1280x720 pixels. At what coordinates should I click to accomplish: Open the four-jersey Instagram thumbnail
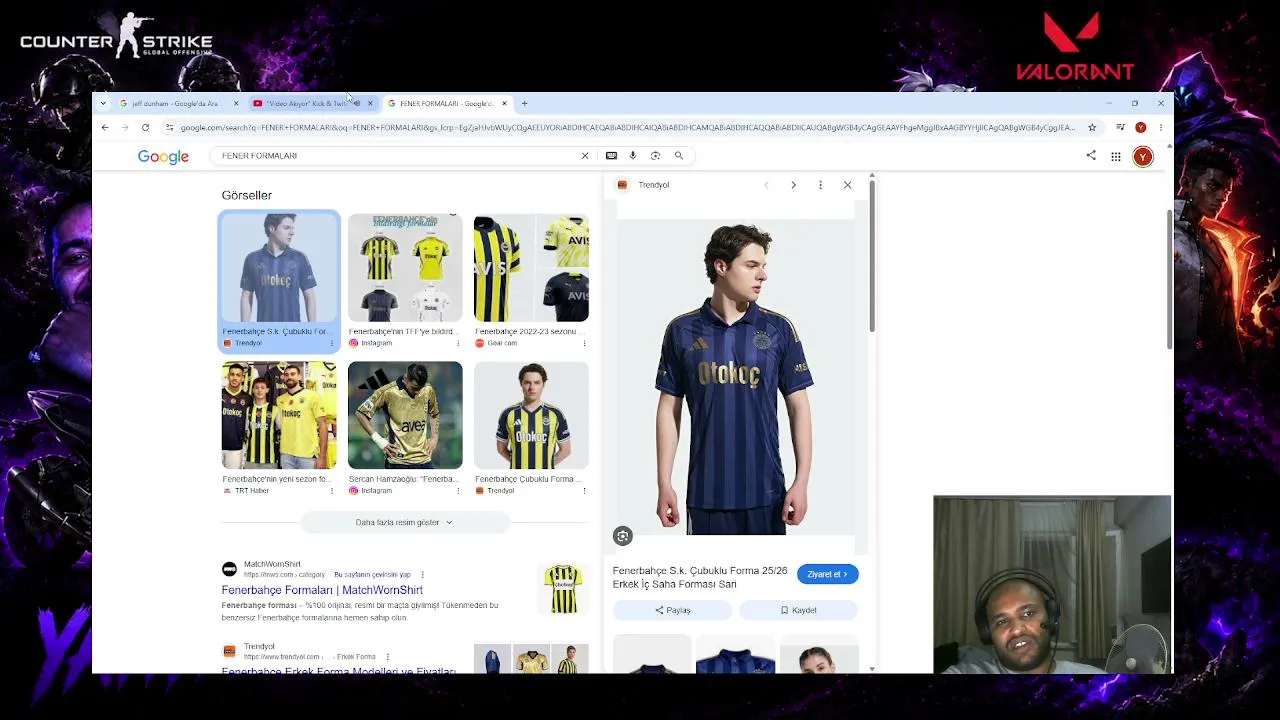[x=405, y=267]
